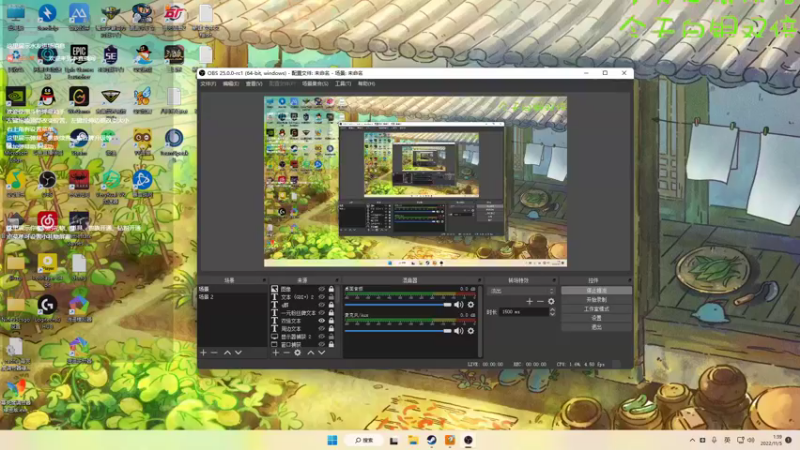Switch to the OBS taskbar icon
Screen dimensions: 800x450
tap(468, 440)
